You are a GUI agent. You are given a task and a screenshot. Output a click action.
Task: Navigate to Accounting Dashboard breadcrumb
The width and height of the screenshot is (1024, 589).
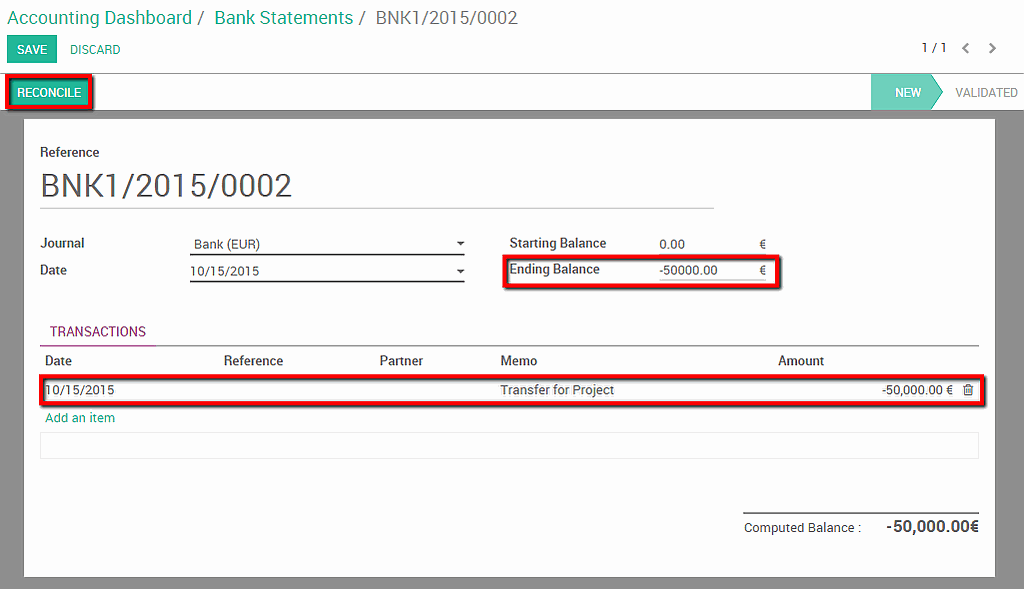(99, 18)
